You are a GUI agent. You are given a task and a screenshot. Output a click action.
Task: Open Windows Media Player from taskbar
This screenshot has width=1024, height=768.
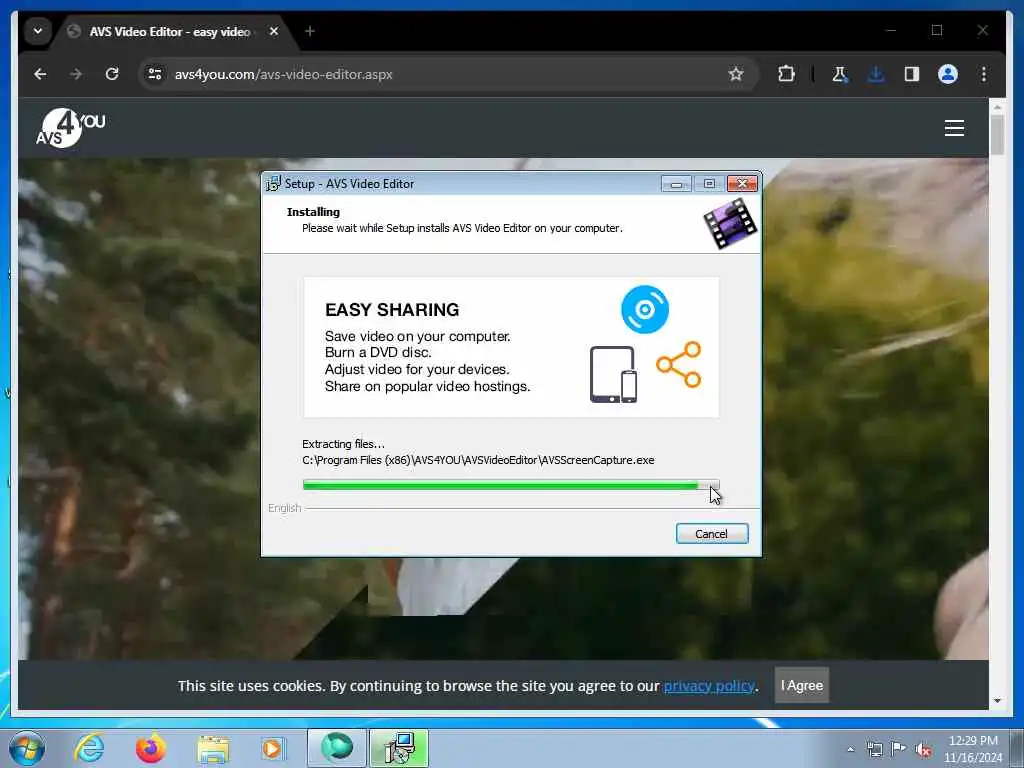tap(272, 748)
